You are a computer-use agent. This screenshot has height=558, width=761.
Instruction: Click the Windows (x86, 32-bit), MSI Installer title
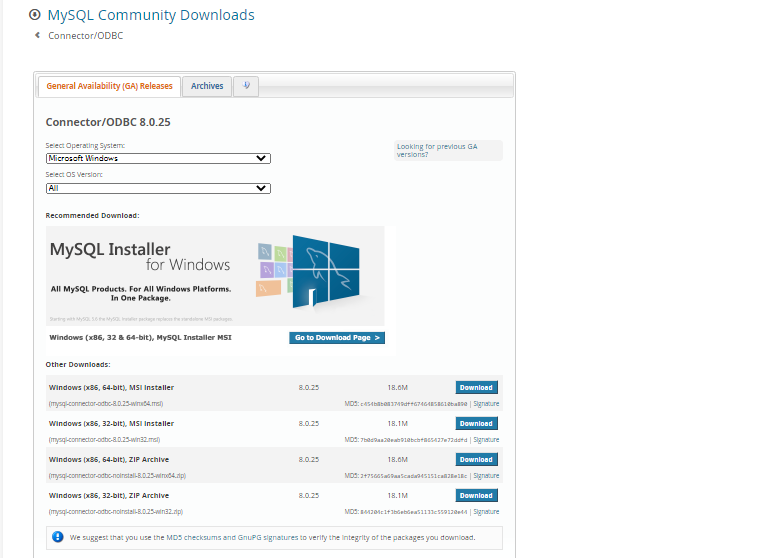tap(111, 424)
